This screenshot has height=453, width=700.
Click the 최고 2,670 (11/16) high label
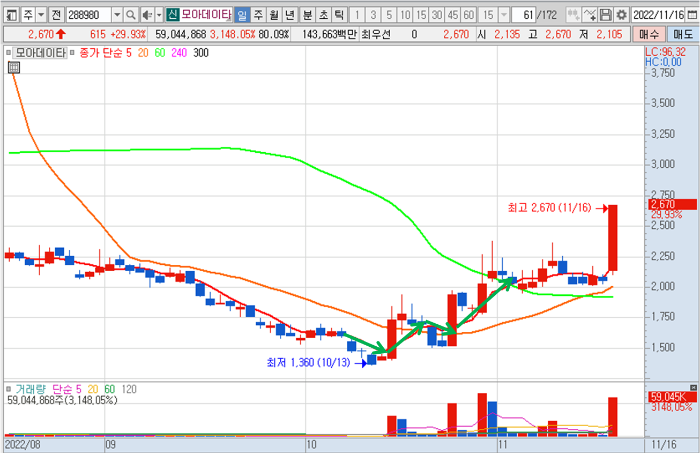tap(549, 208)
